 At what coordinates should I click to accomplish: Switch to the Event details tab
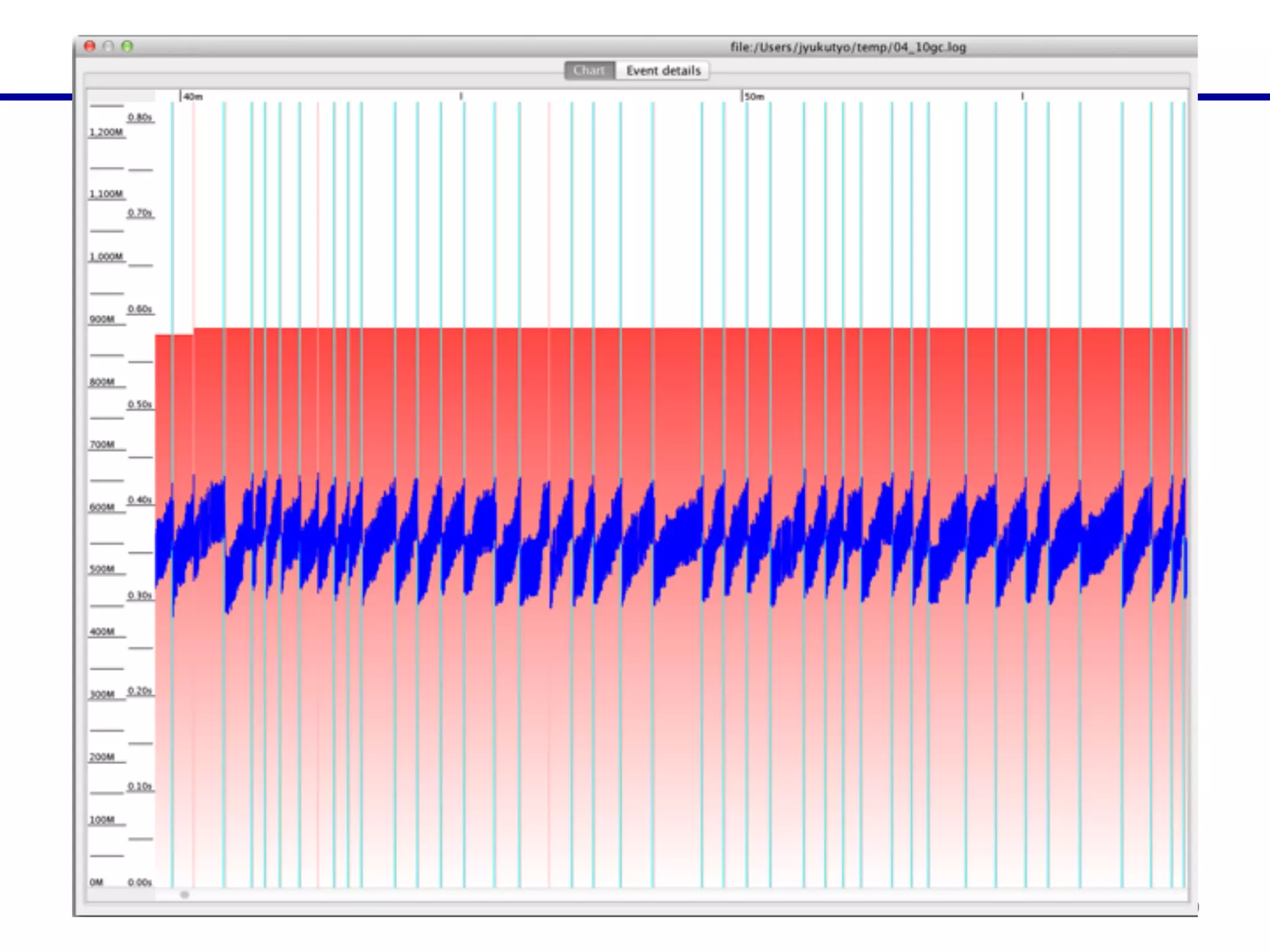point(663,71)
